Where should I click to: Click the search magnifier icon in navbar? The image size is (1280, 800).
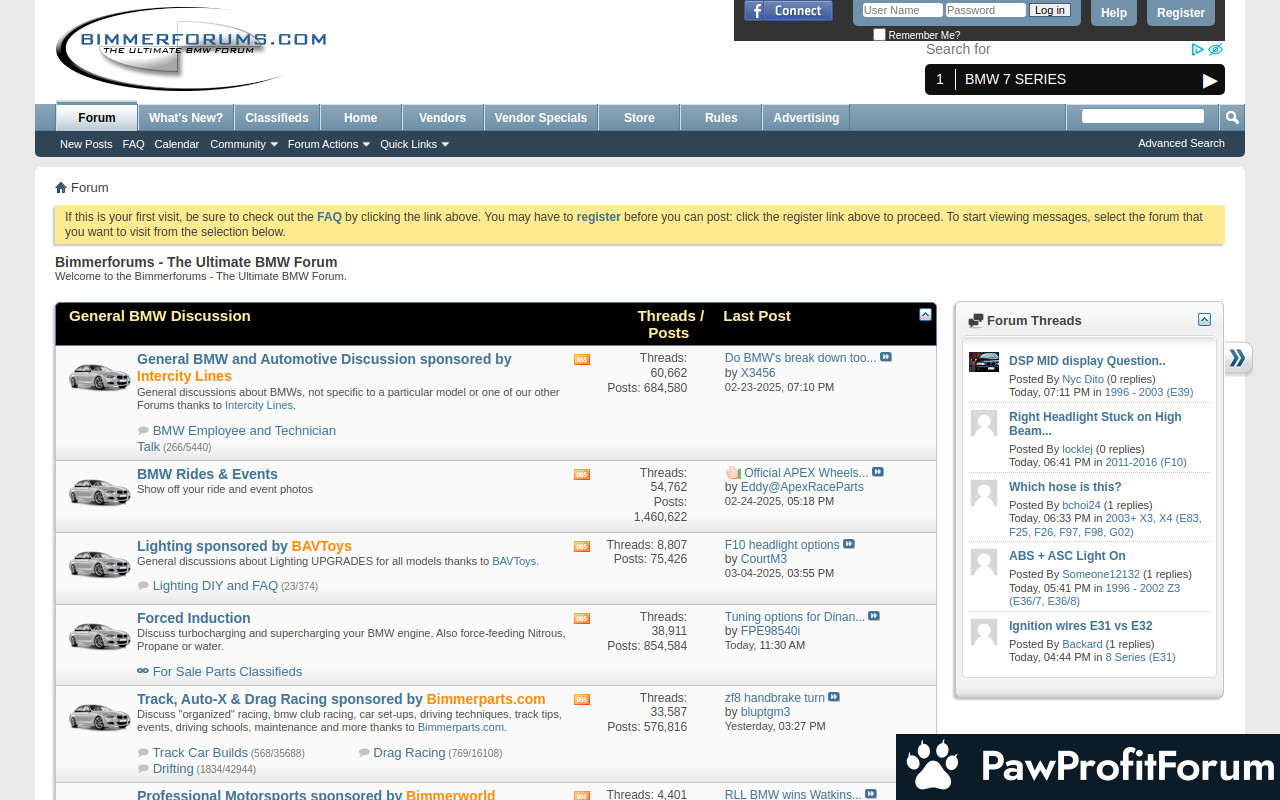click(x=1232, y=118)
